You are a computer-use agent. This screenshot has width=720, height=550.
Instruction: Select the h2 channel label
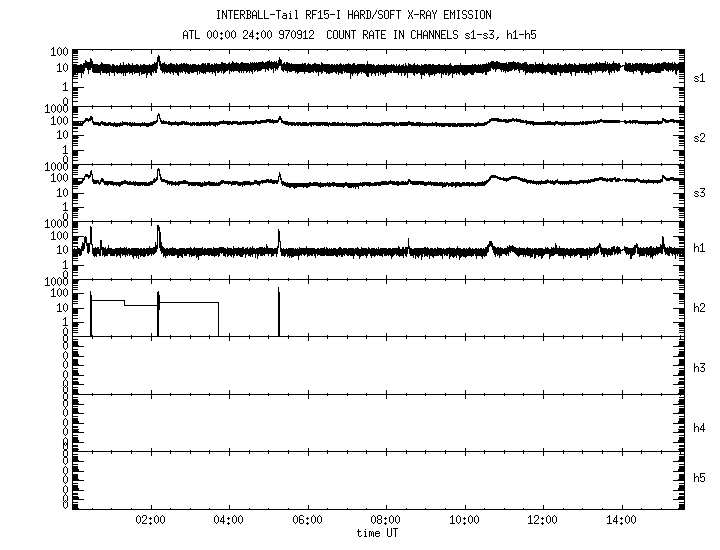click(x=699, y=308)
